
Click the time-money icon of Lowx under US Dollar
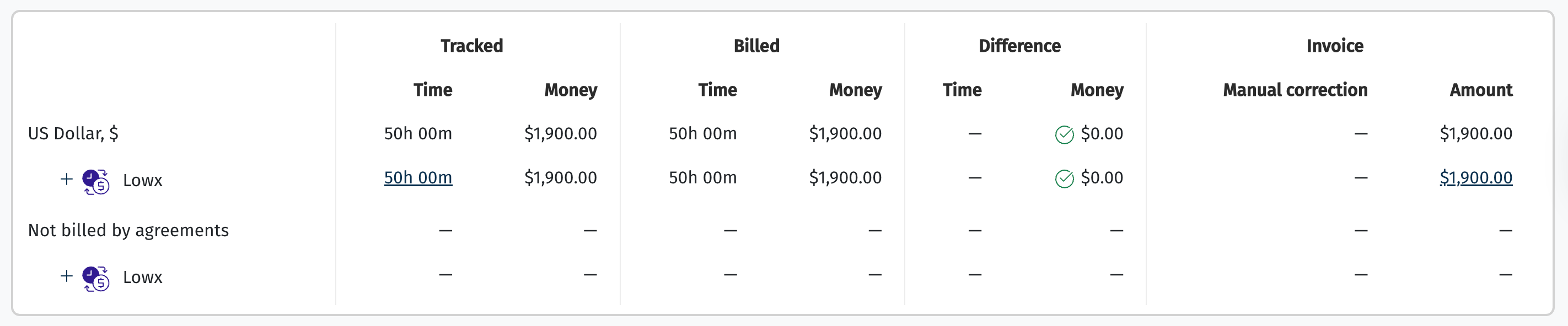tap(96, 181)
